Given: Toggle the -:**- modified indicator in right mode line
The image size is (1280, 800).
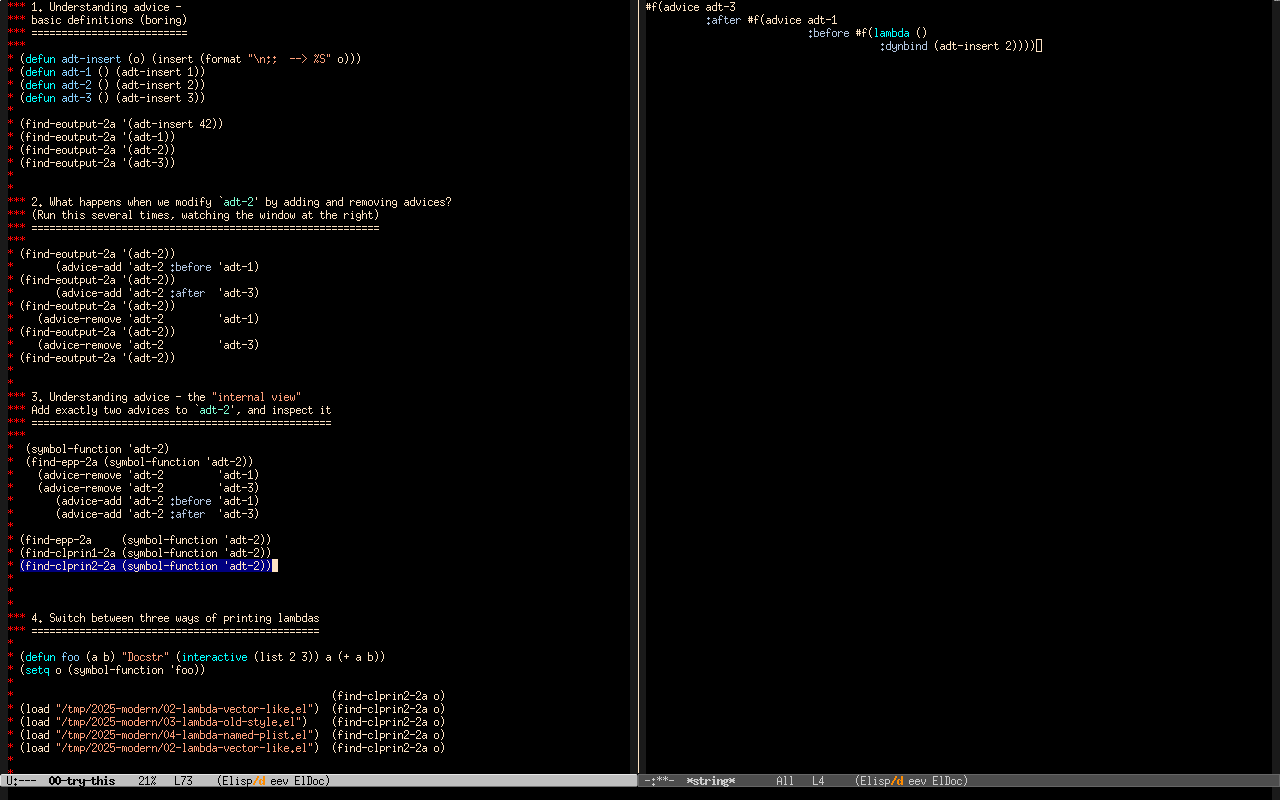Looking at the screenshot, I should (x=659, y=781).
